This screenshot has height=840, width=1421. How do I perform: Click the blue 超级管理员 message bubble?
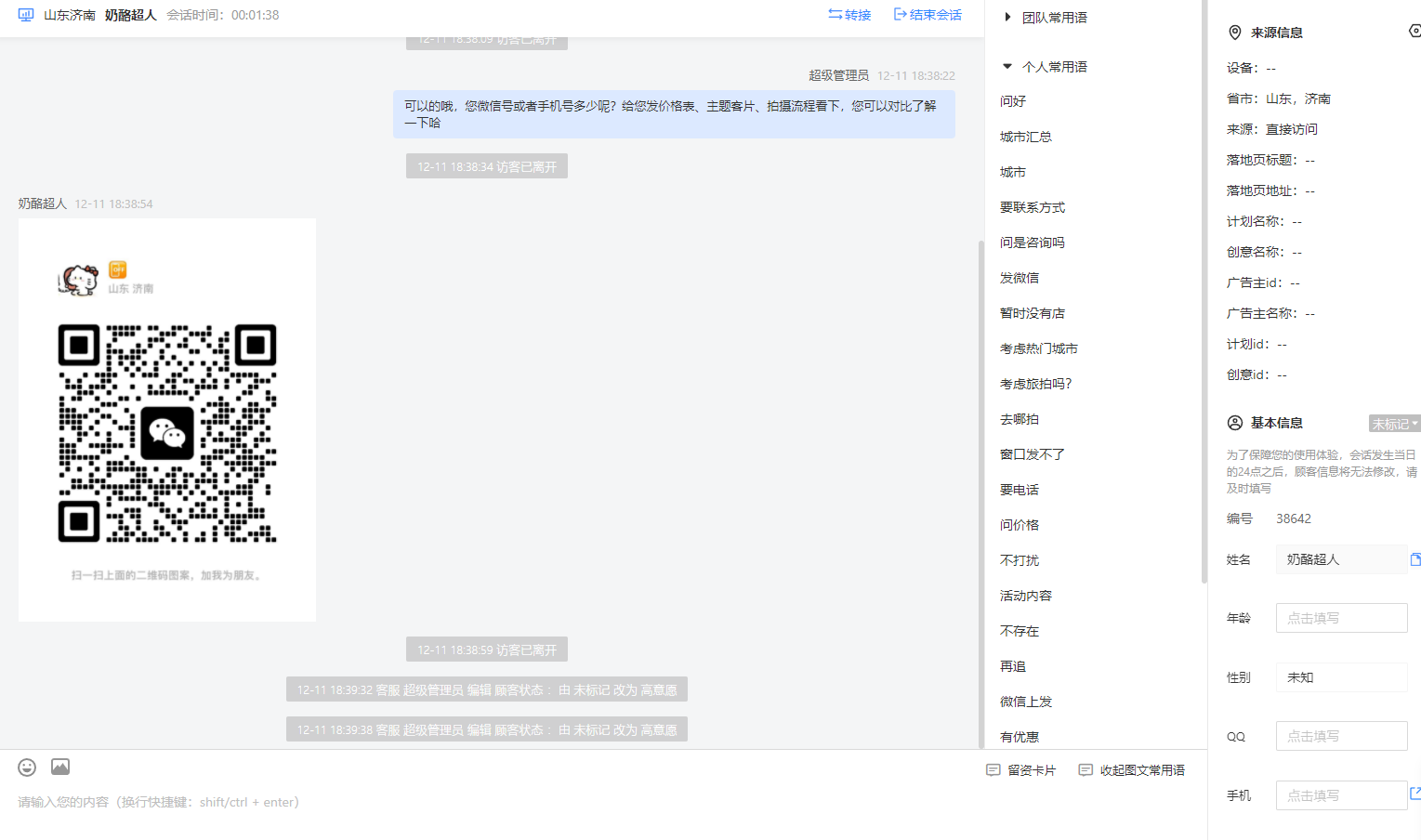tap(674, 114)
